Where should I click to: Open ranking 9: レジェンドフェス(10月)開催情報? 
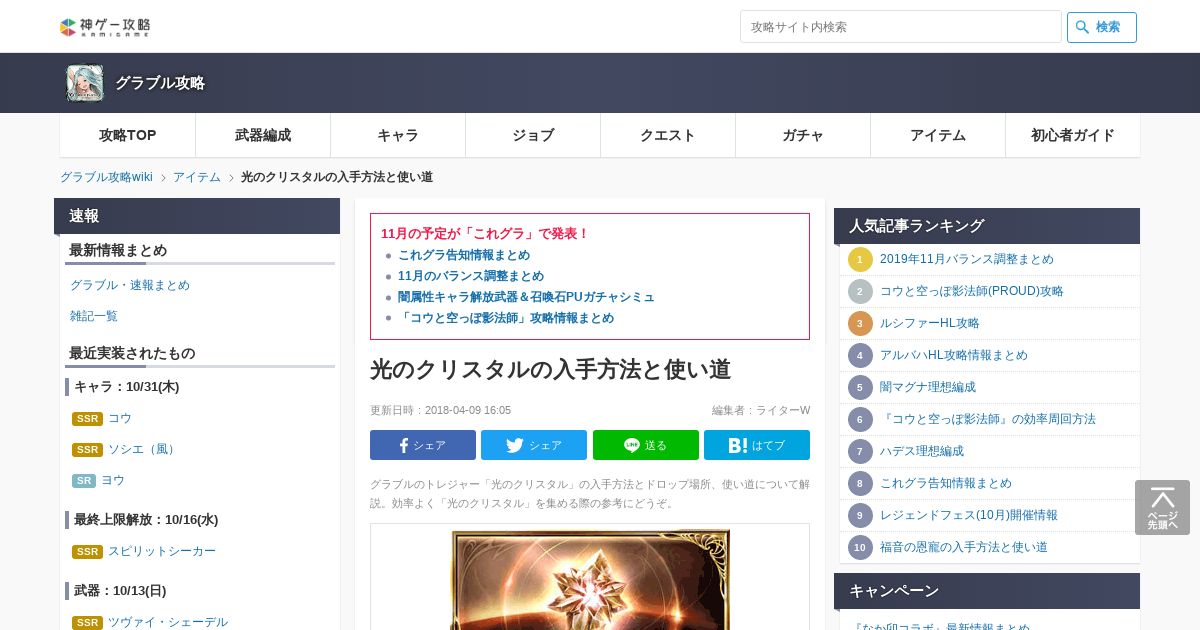pos(969,515)
